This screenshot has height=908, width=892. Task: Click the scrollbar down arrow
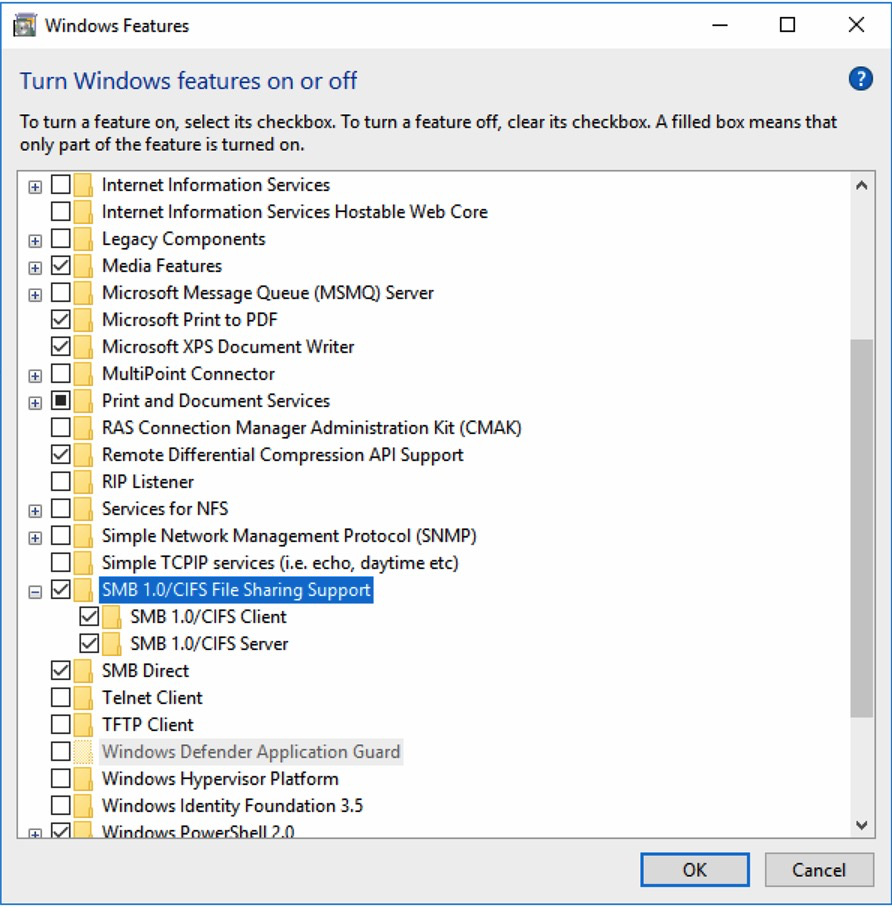pyautogui.click(x=861, y=825)
